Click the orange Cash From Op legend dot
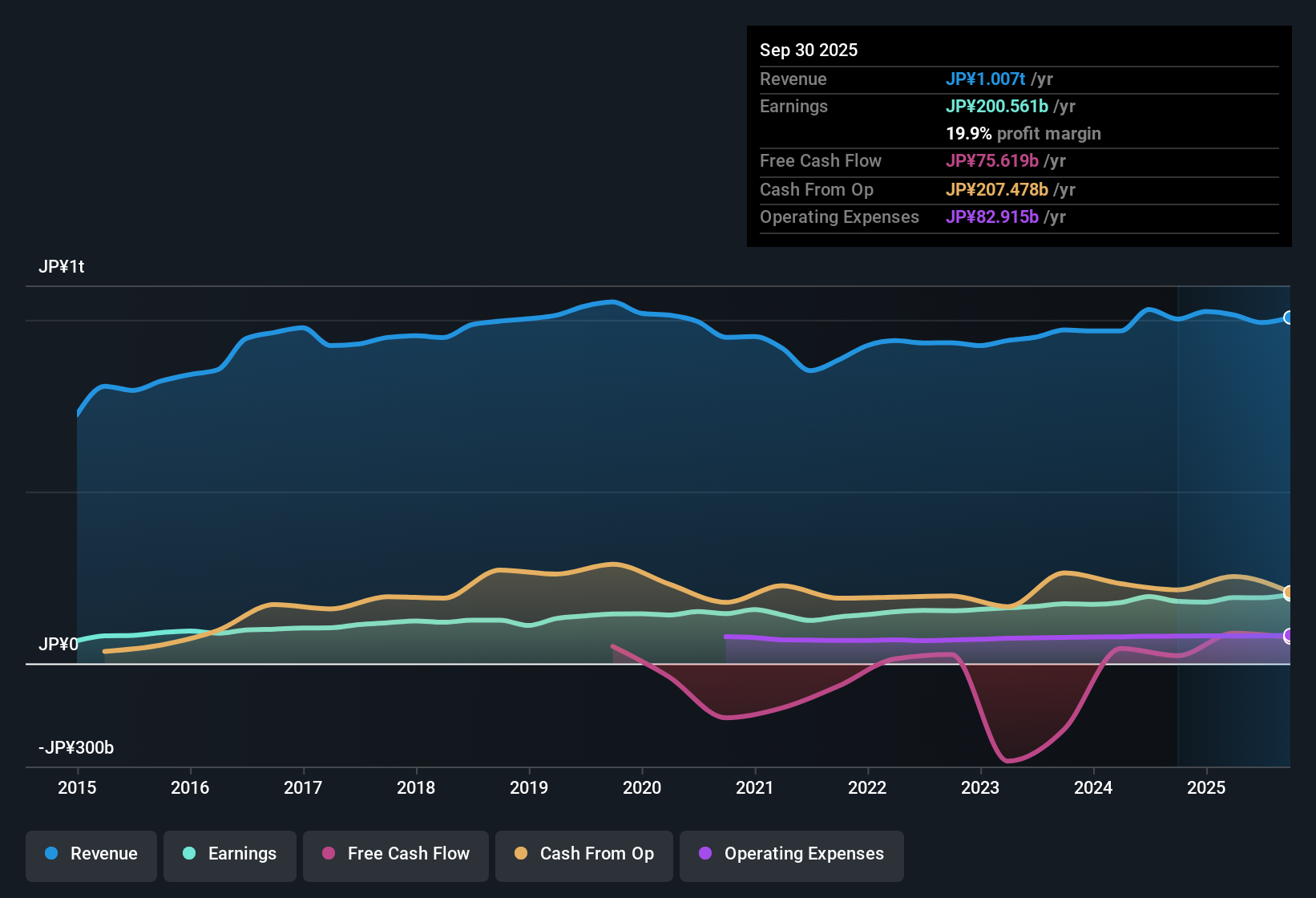 [520, 854]
